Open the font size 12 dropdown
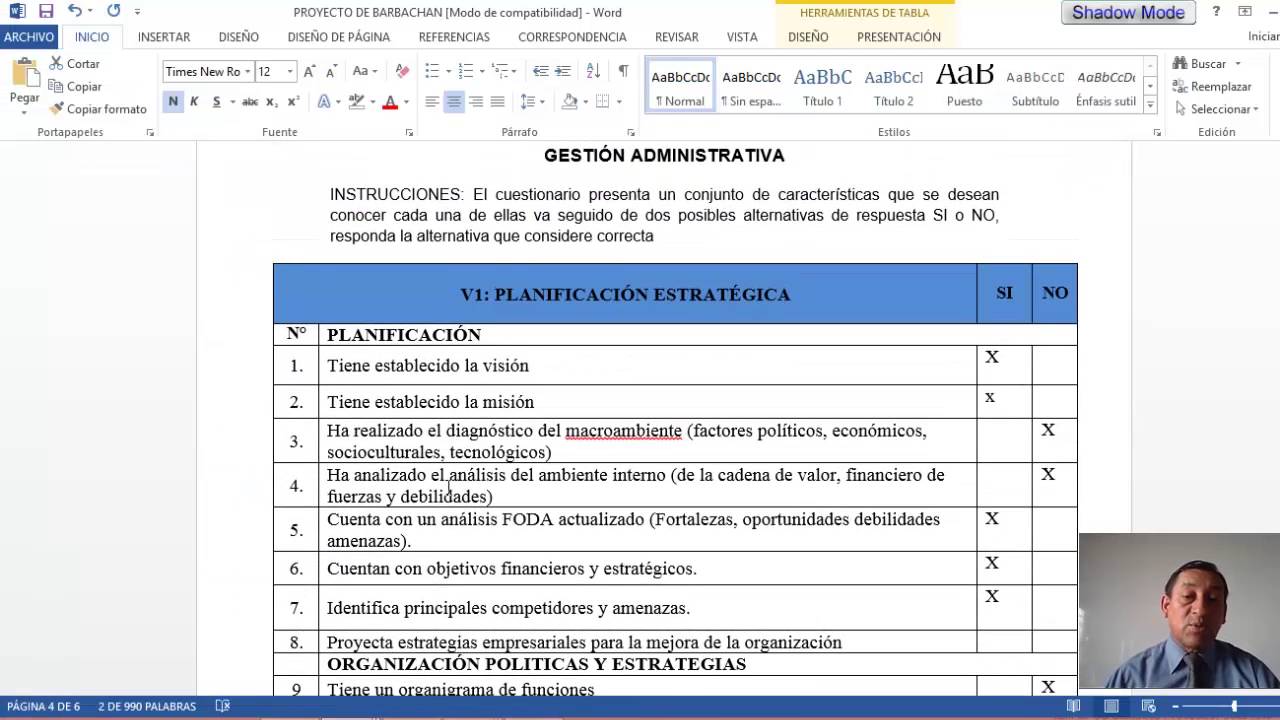The image size is (1280, 720). click(x=290, y=71)
